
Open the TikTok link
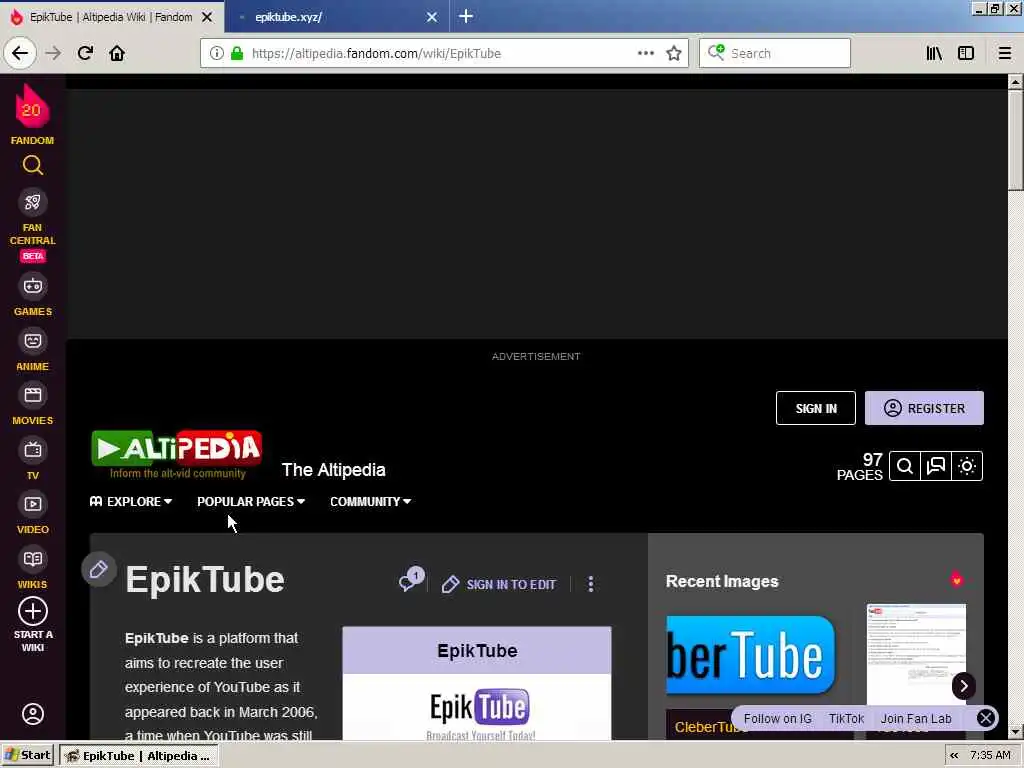click(x=846, y=718)
